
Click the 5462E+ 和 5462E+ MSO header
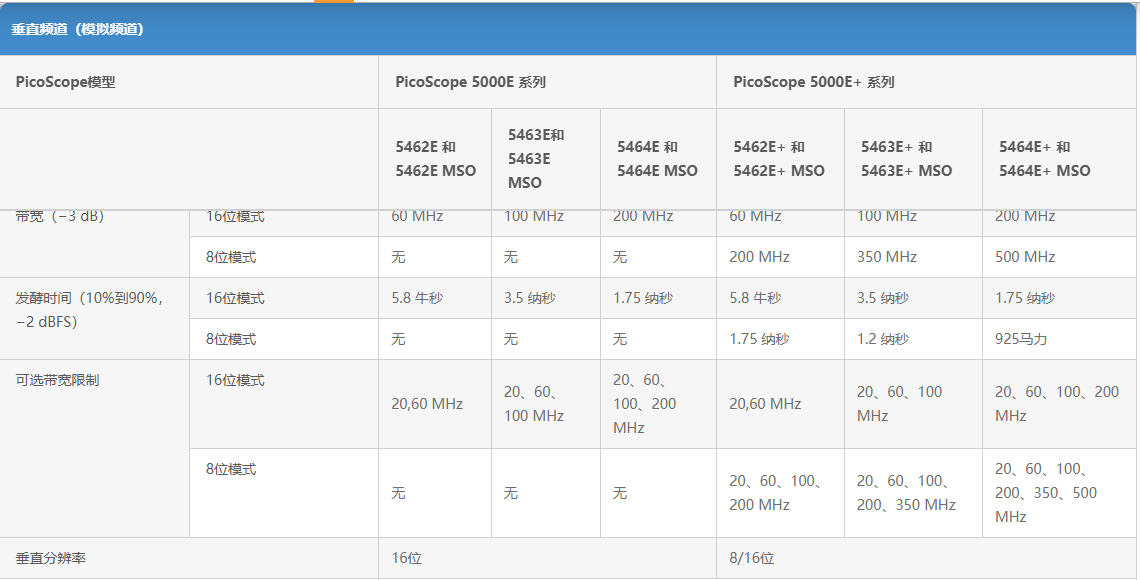pos(779,158)
